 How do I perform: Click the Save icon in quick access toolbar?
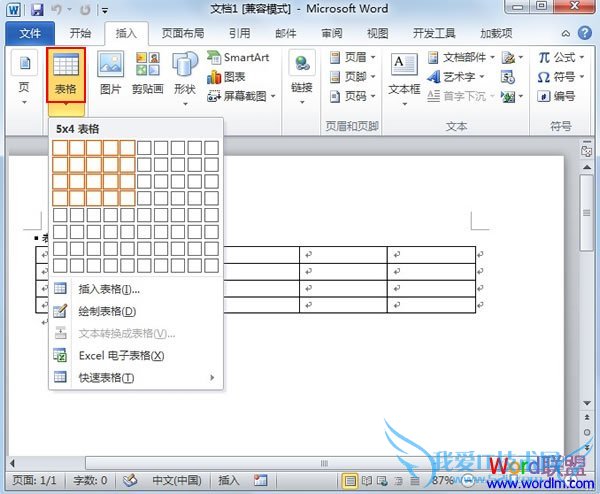(x=37, y=9)
